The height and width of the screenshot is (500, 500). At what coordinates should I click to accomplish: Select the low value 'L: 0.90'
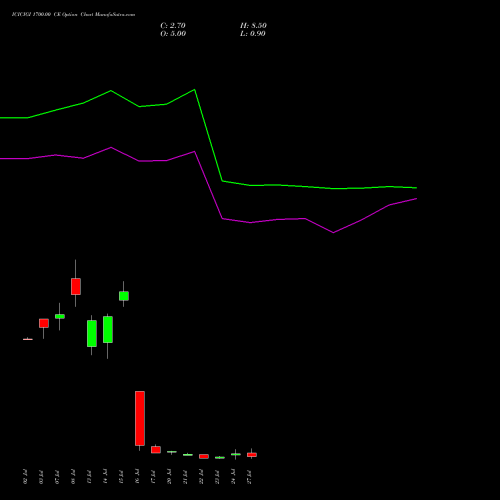click(x=253, y=34)
